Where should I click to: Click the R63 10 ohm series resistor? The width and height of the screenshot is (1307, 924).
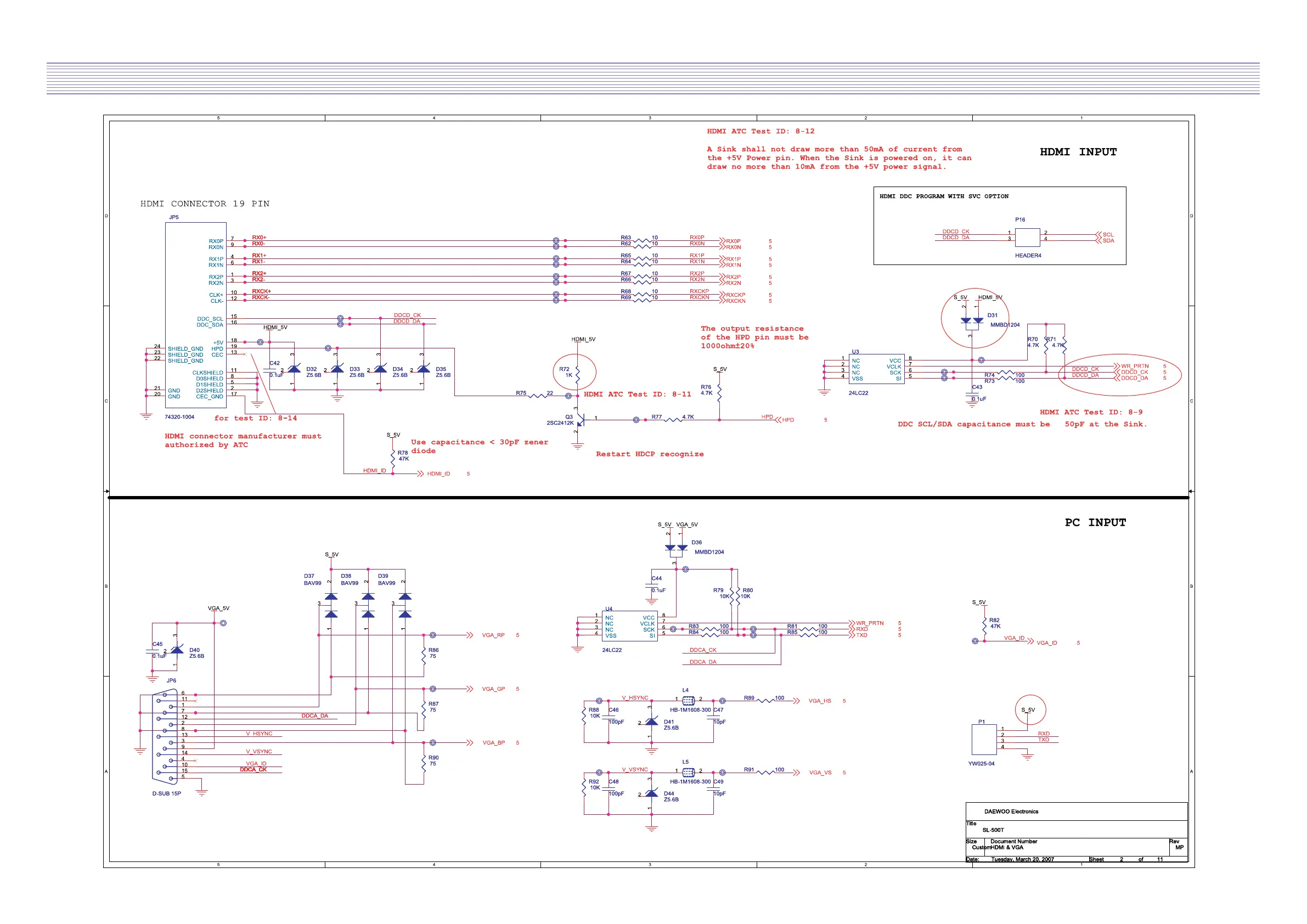(x=642, y=241)
